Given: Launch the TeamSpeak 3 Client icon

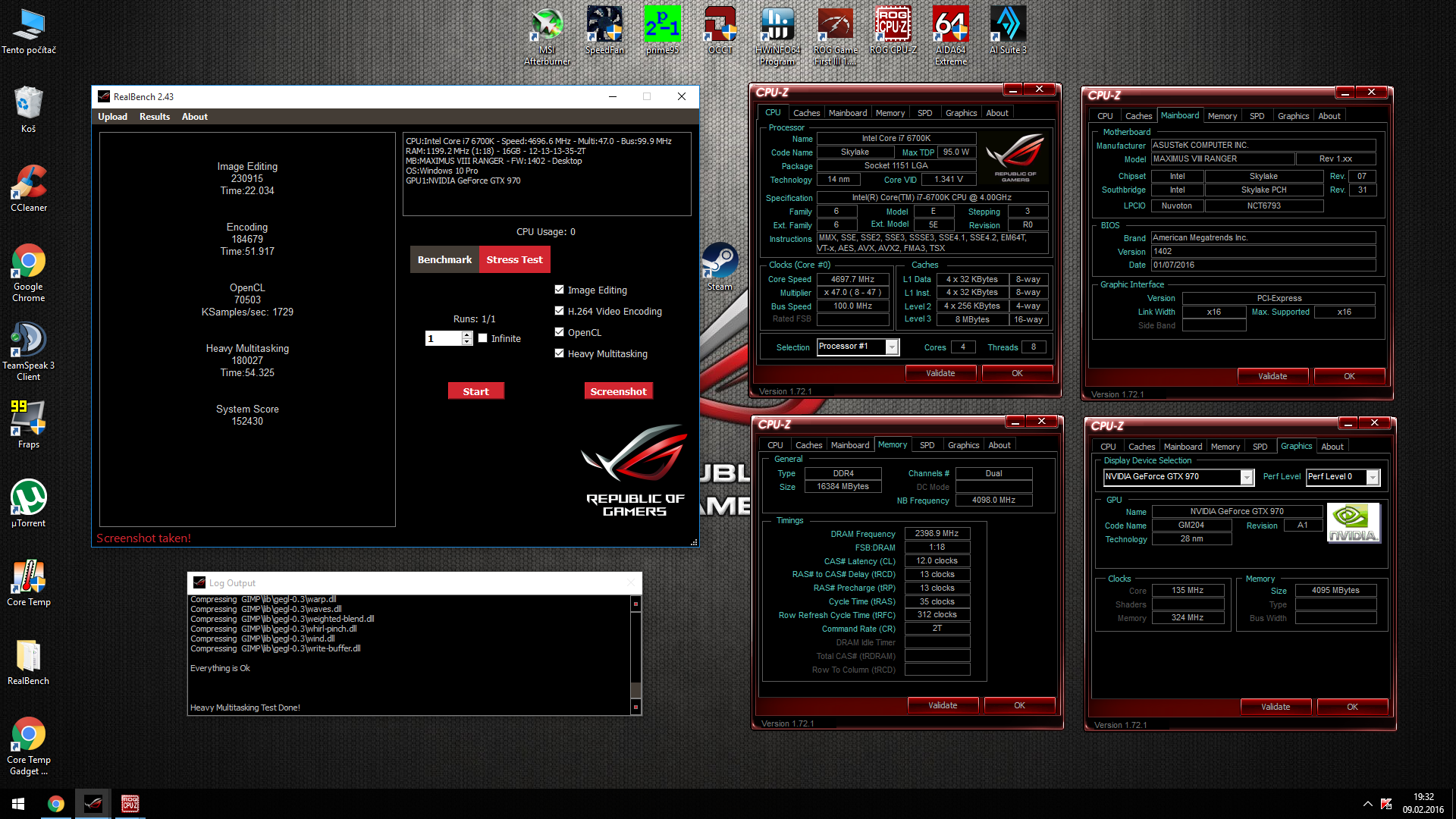Looking at the screenshot, I should (x=29, y=352).
